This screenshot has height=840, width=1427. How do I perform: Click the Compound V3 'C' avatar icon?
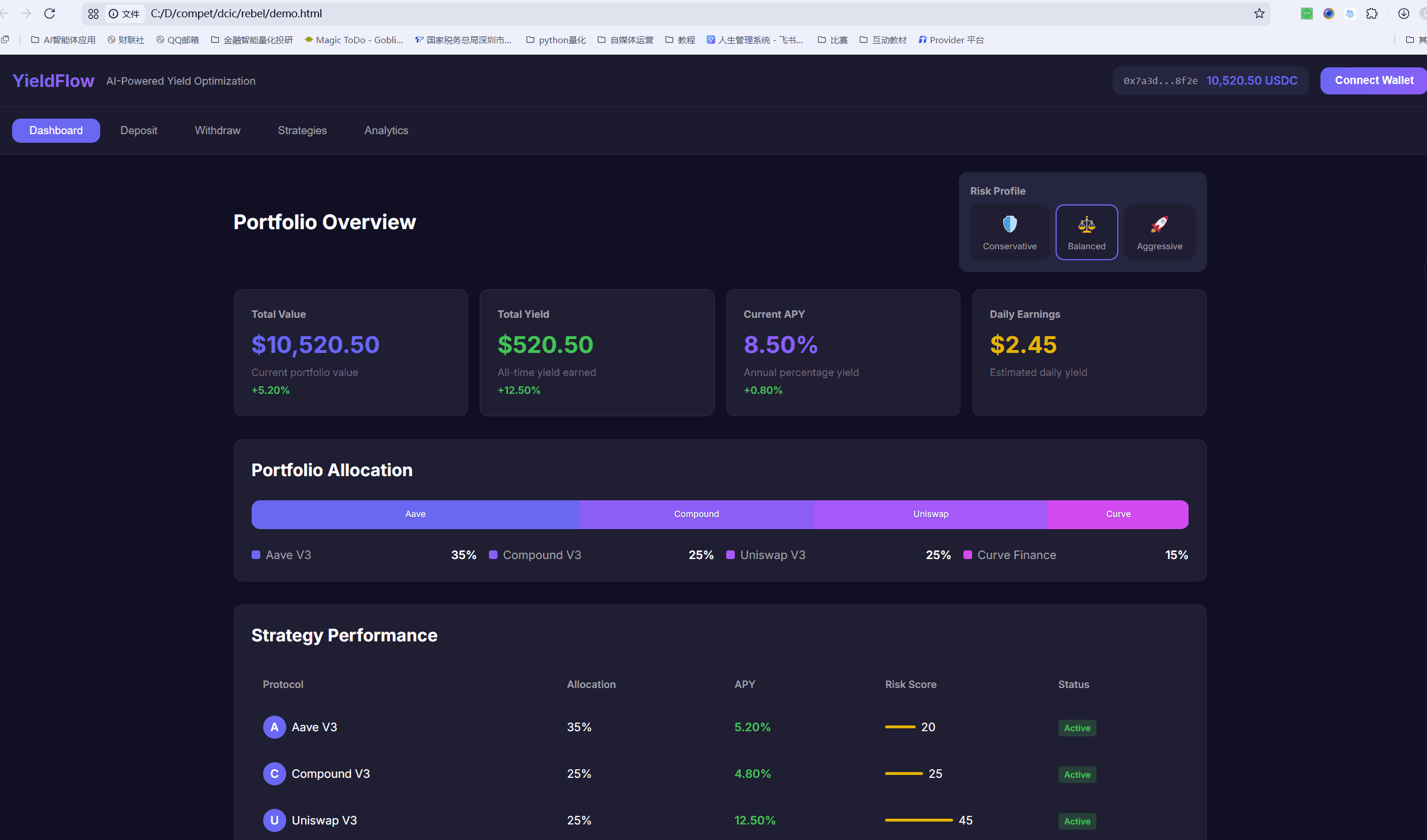[274, 774]
